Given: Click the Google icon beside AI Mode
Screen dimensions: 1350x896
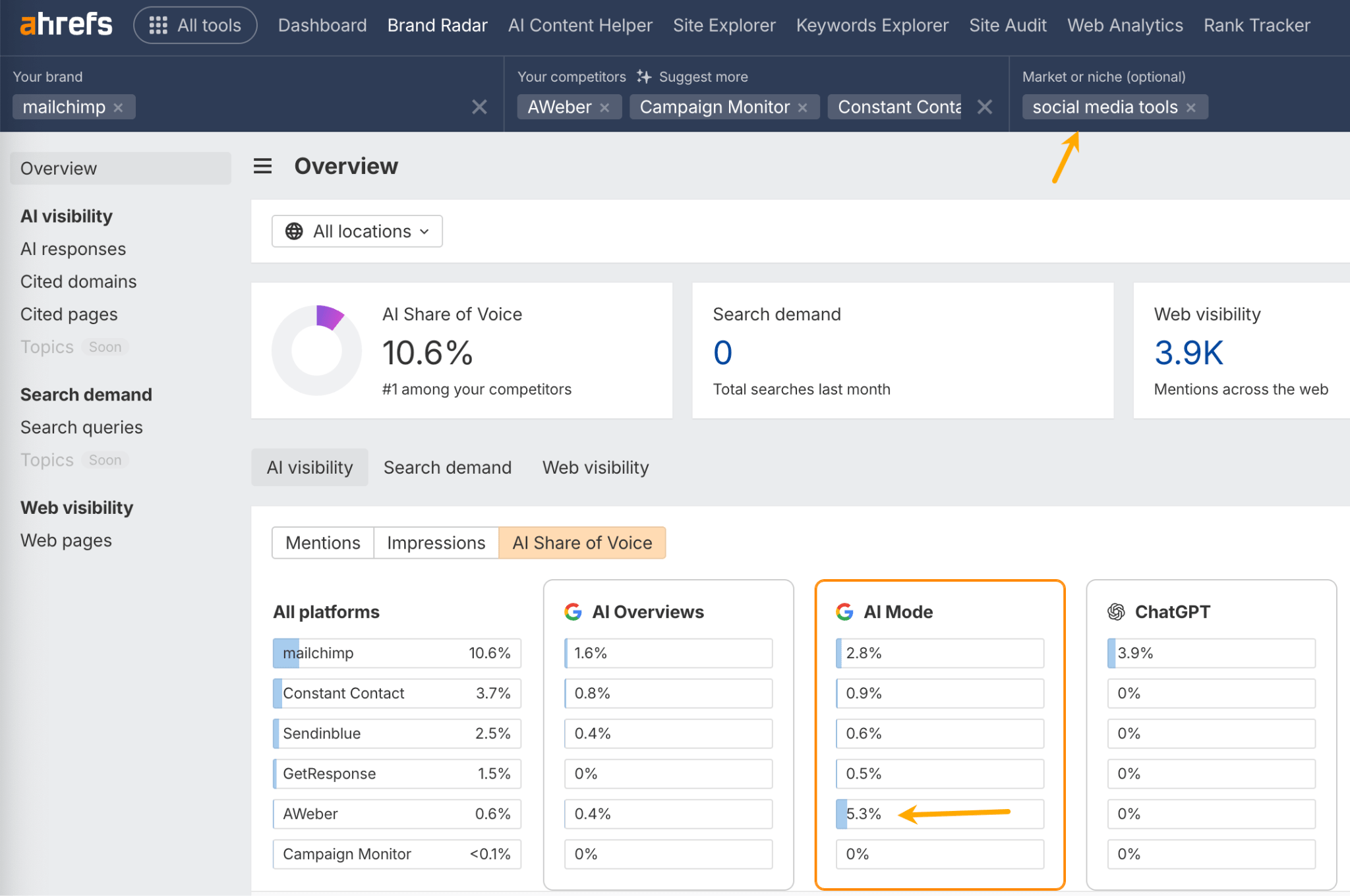Looking at the screenshot, I should coord(844,611).
